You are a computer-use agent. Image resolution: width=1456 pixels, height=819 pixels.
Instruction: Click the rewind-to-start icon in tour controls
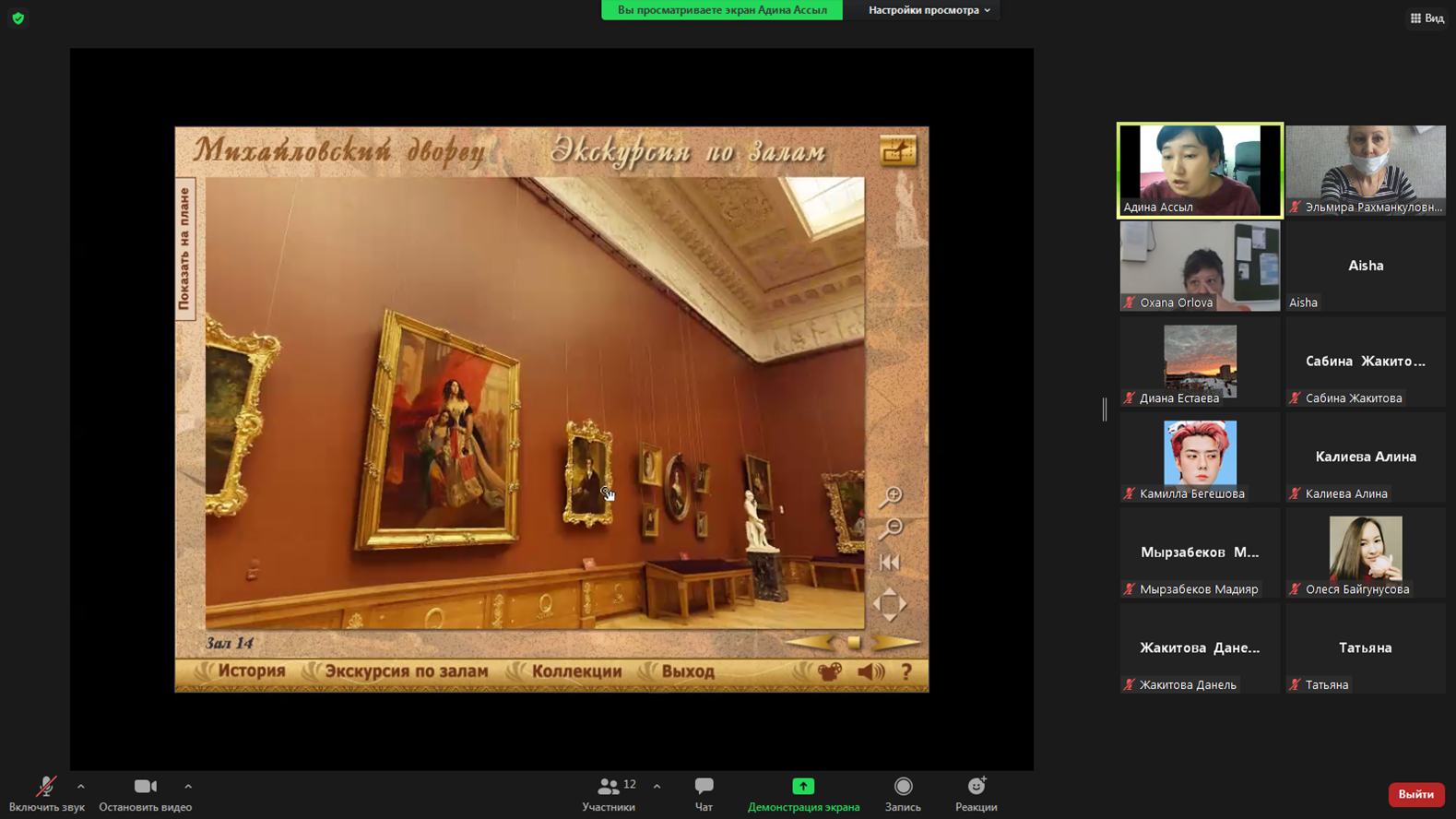(890, 563)
